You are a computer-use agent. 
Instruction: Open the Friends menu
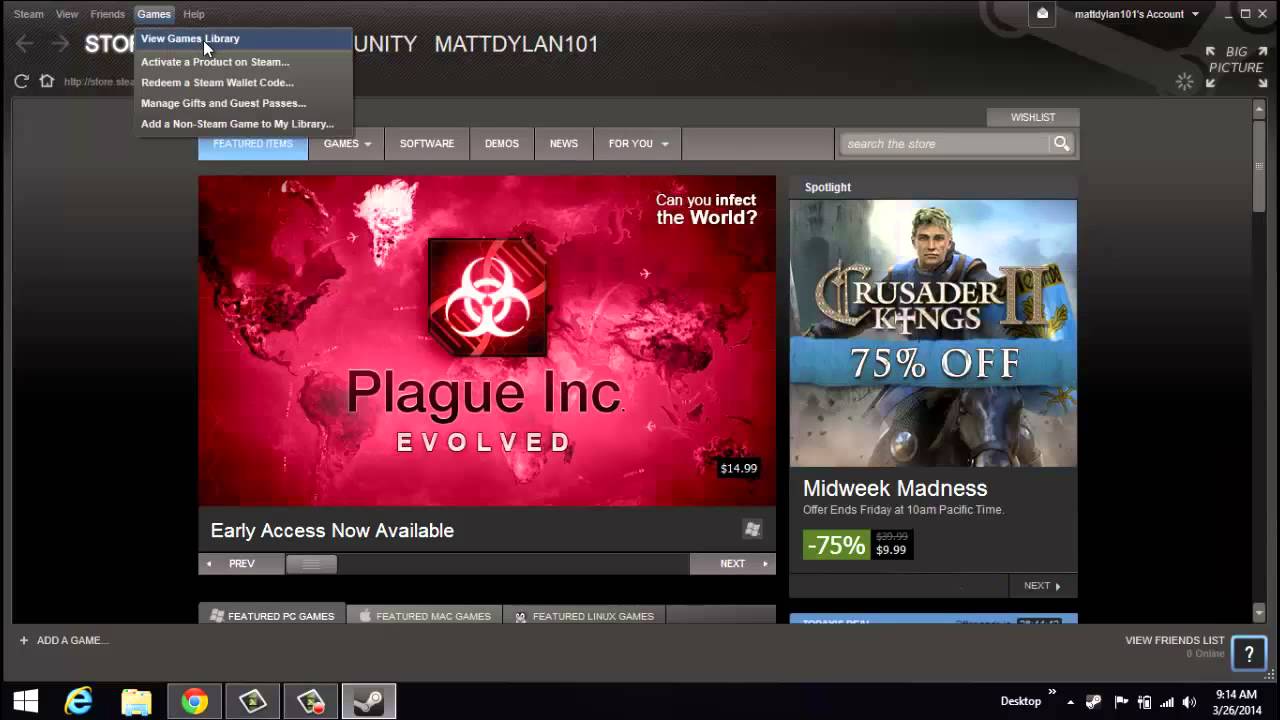[107, 14]
